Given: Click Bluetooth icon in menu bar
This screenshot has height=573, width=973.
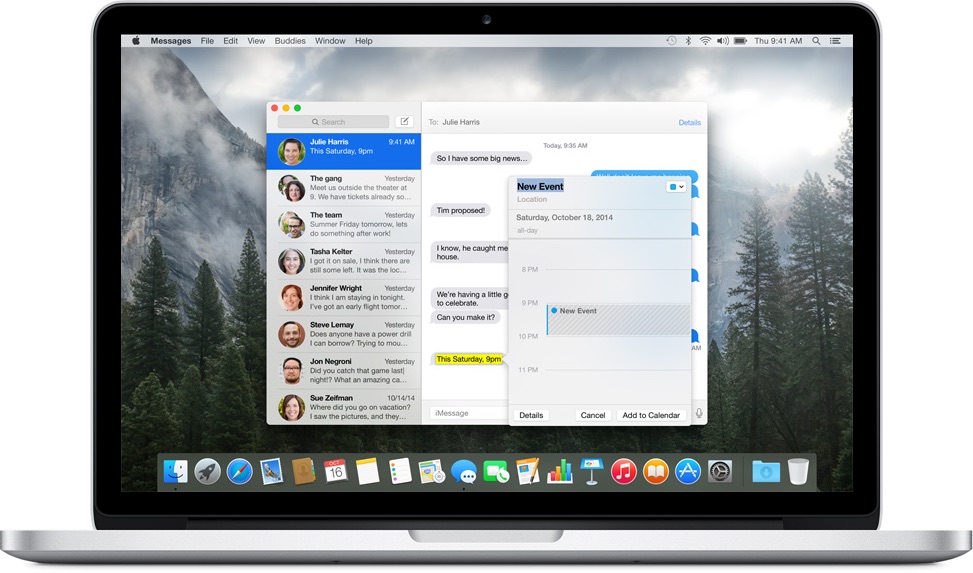Looking at the screenshot, I should point(688,40).
